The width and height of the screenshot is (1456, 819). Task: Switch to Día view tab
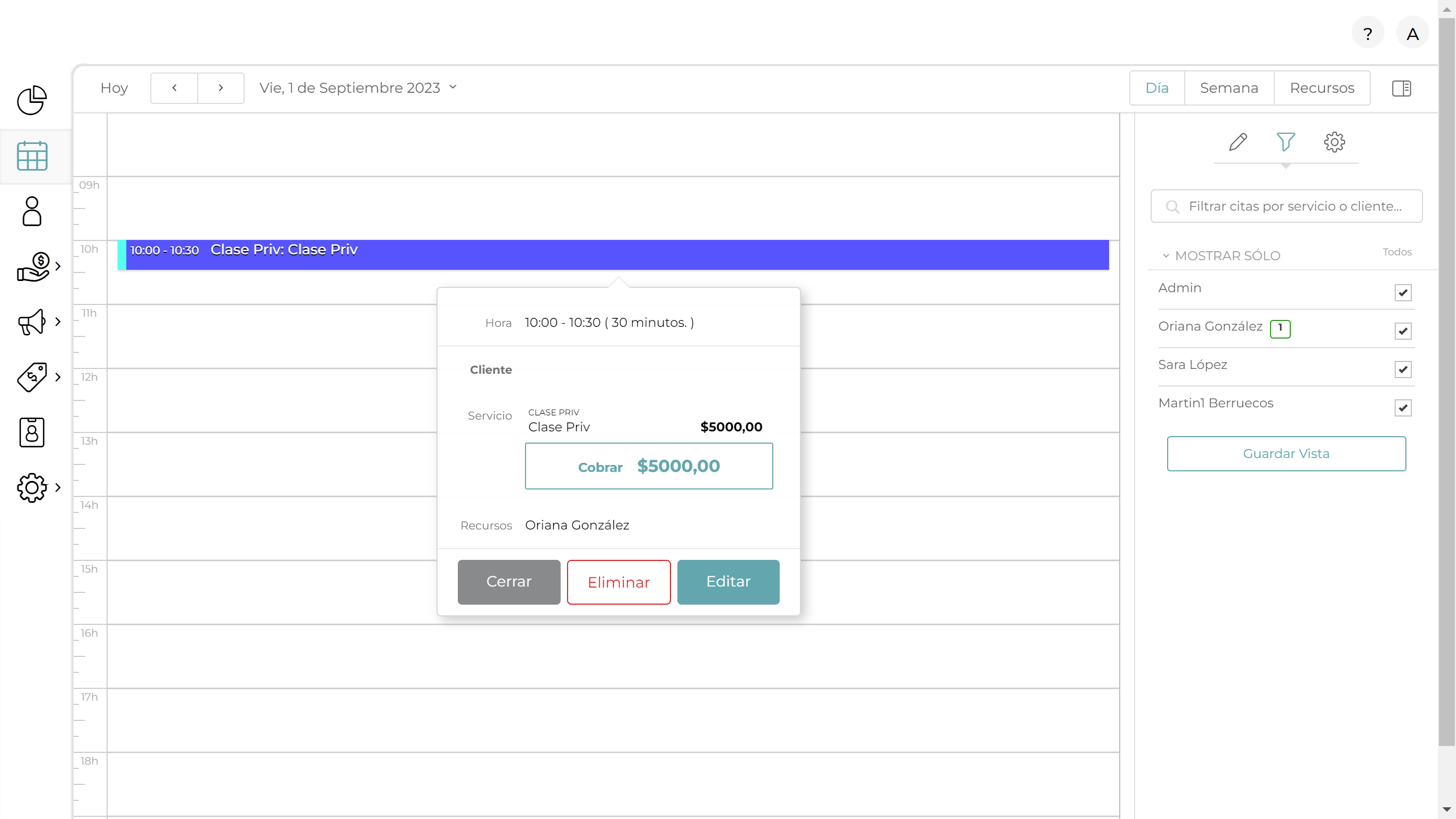pyautogui.click(x=1157, y=87)
